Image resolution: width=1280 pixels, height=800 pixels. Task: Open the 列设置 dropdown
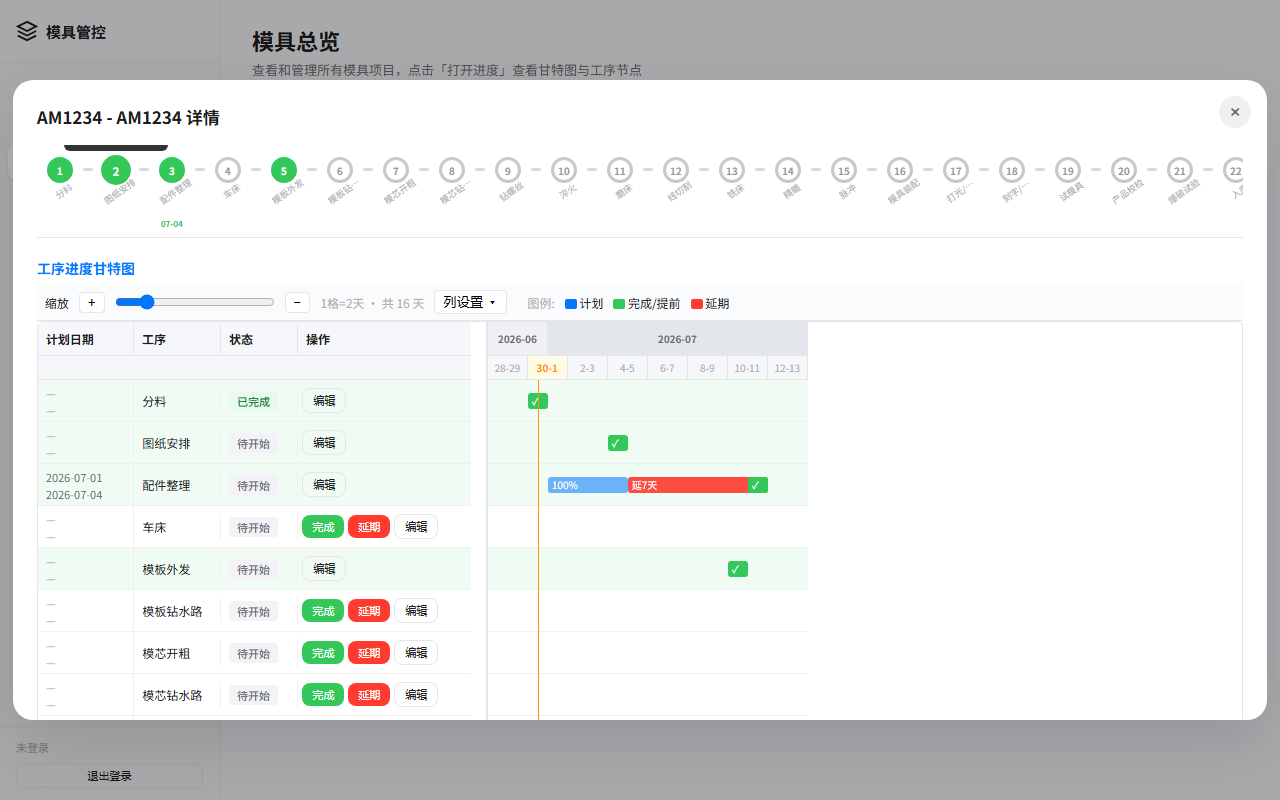pyautogui.click(x=470, y=302)
